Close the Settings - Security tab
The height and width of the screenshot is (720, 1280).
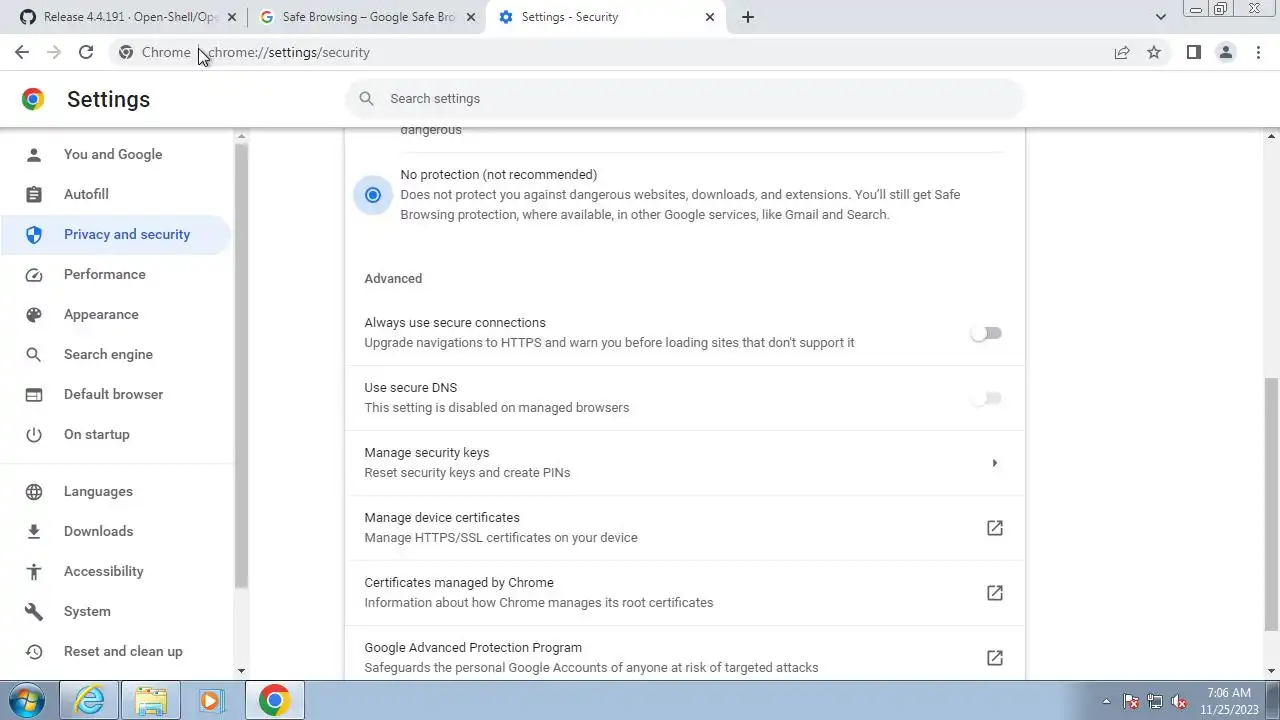(710, 17)
